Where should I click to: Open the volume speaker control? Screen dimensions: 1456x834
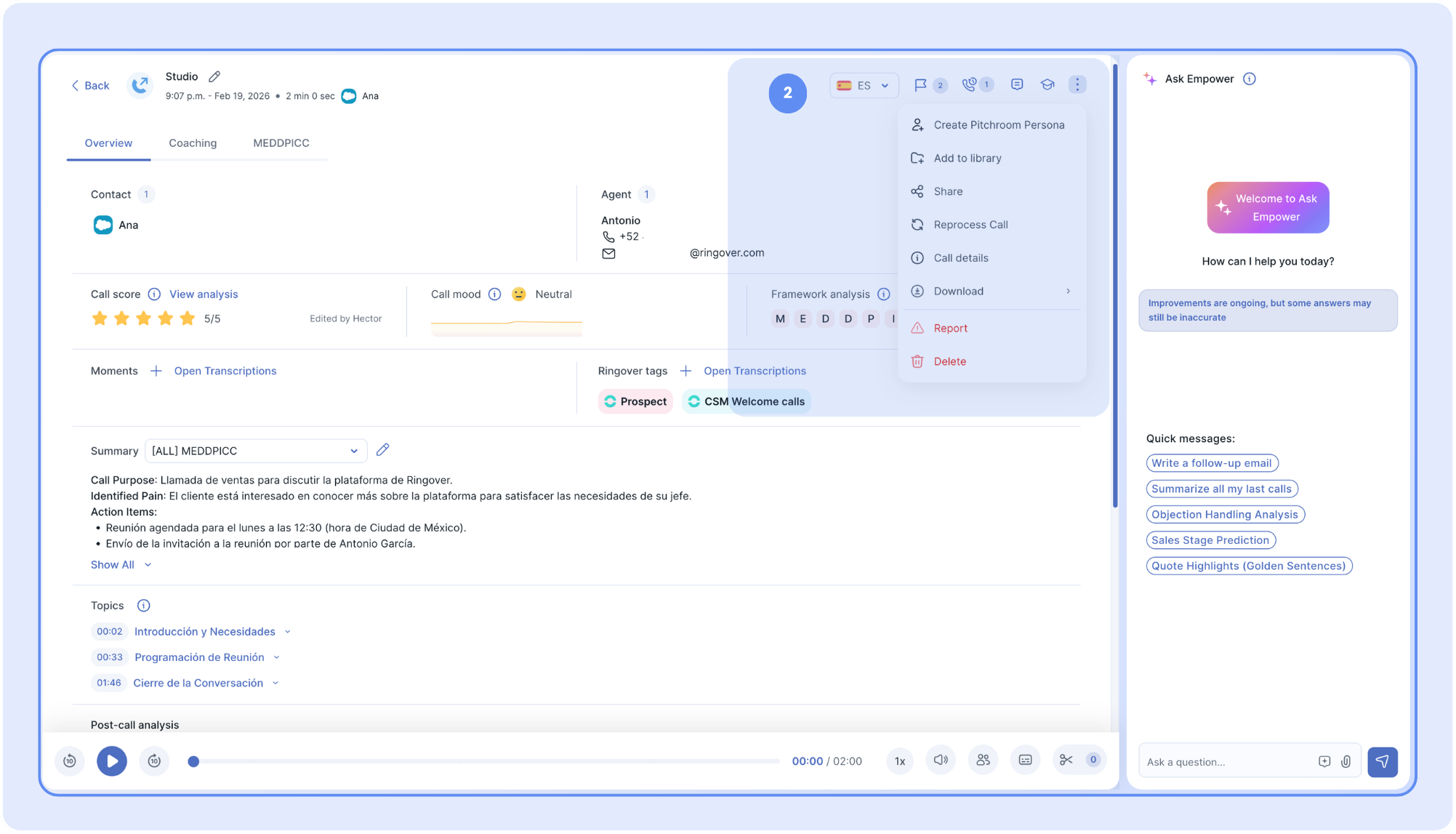tap(941, 760)
